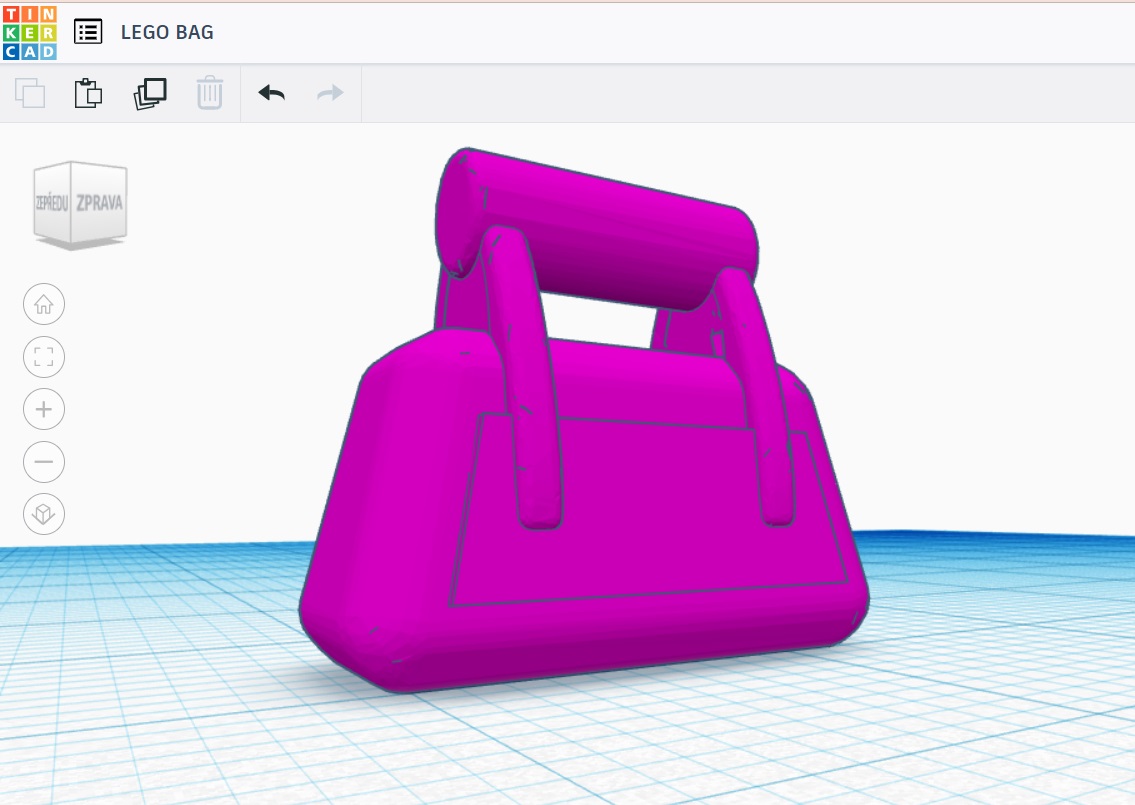Click the Tinkercad logo
The height and width of the screenshot is (805, 1135).
tap(30, 33)
